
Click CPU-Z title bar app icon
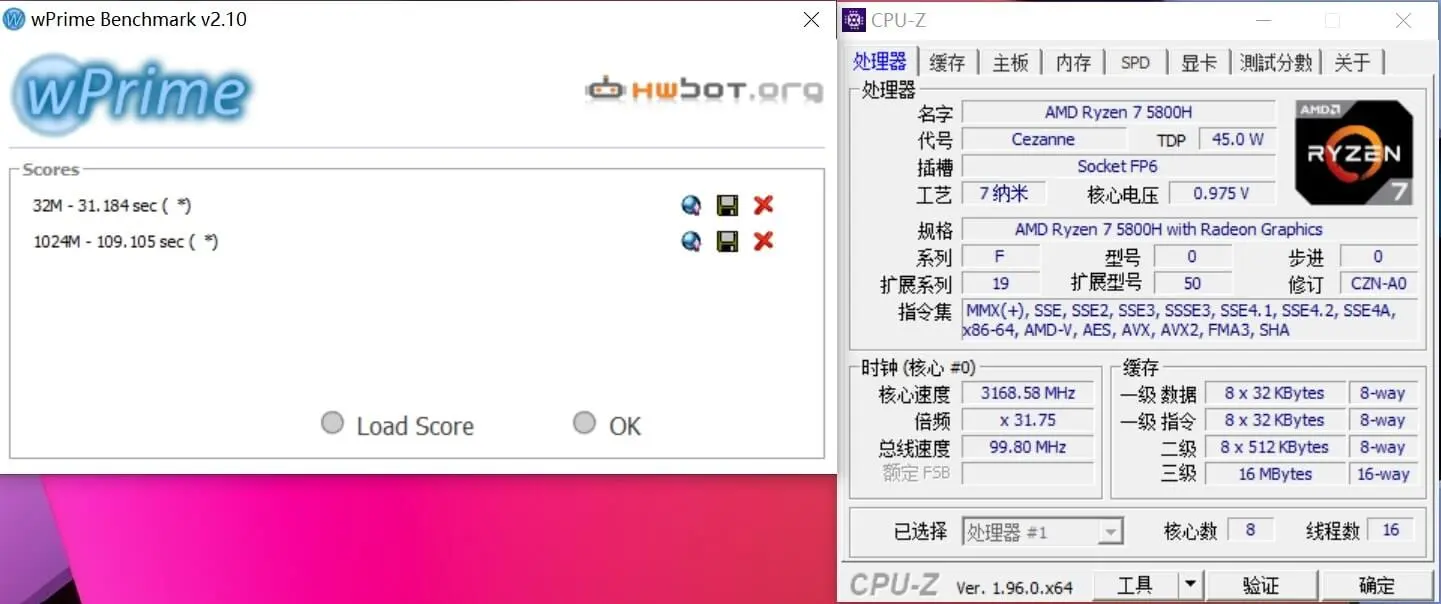(854, 20)
